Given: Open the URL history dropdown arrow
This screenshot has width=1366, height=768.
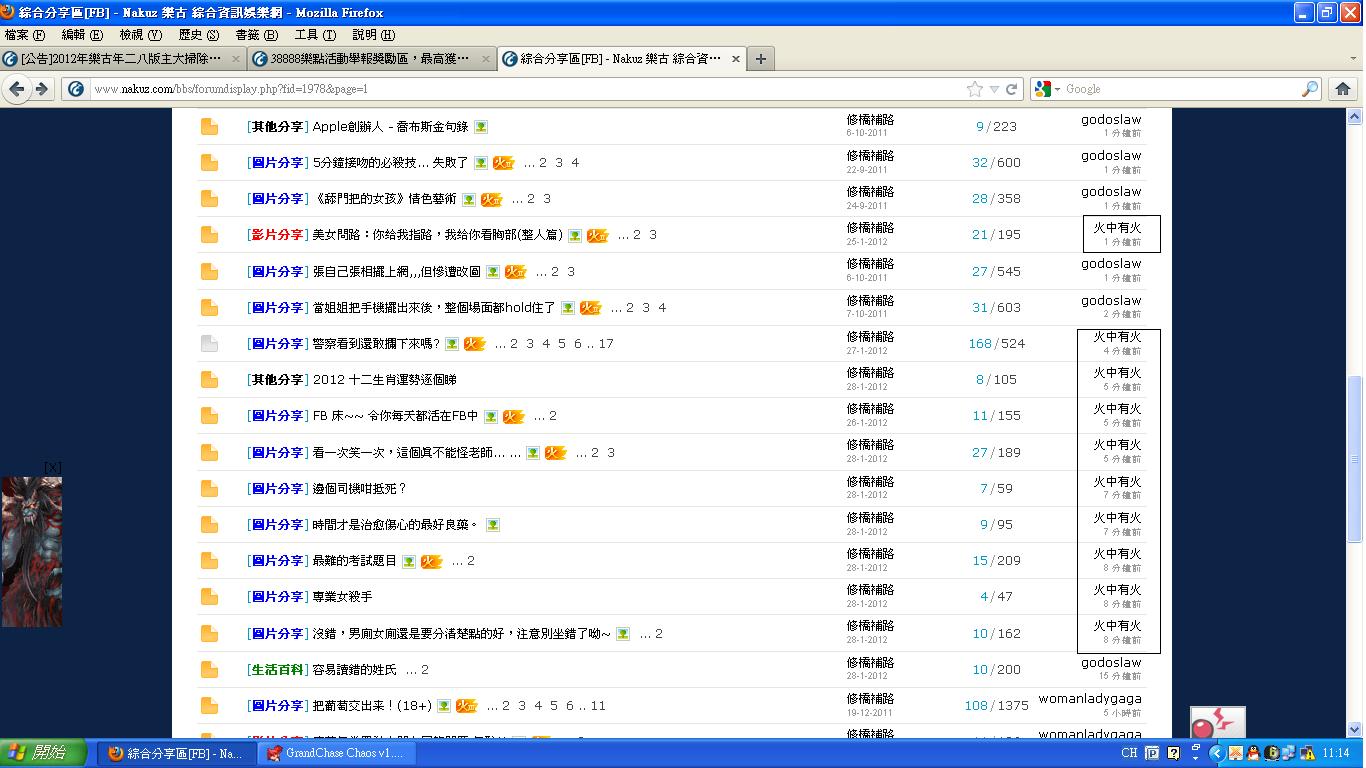Looking at the screenshot, I should coord(994,89).
